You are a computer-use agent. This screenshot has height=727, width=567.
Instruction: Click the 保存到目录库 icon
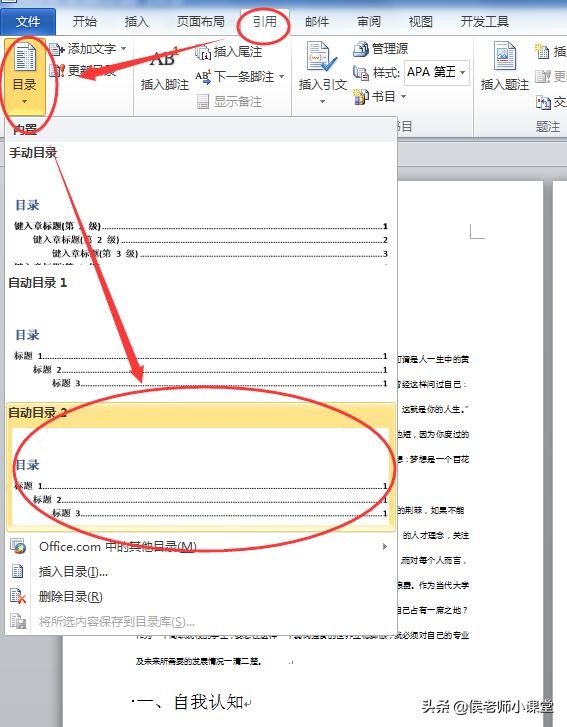point(18,621)
